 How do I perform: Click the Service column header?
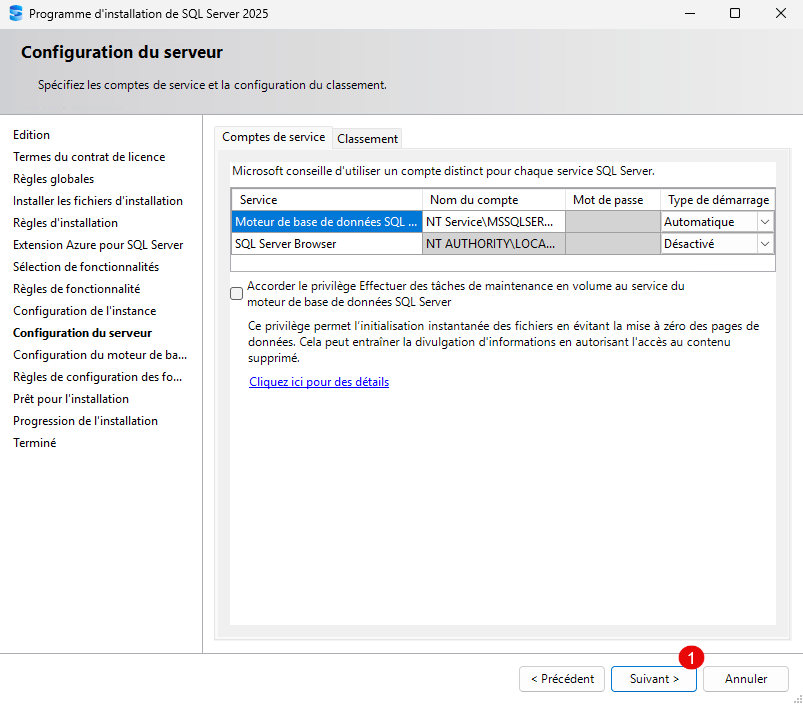click(x=327, y=200)
